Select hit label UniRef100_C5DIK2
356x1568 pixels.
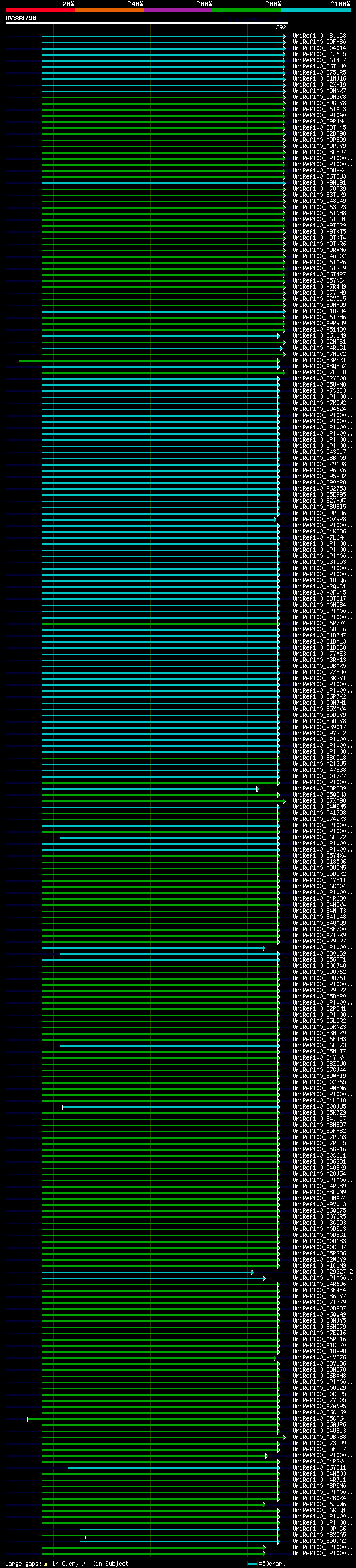(x=319, y=875)
